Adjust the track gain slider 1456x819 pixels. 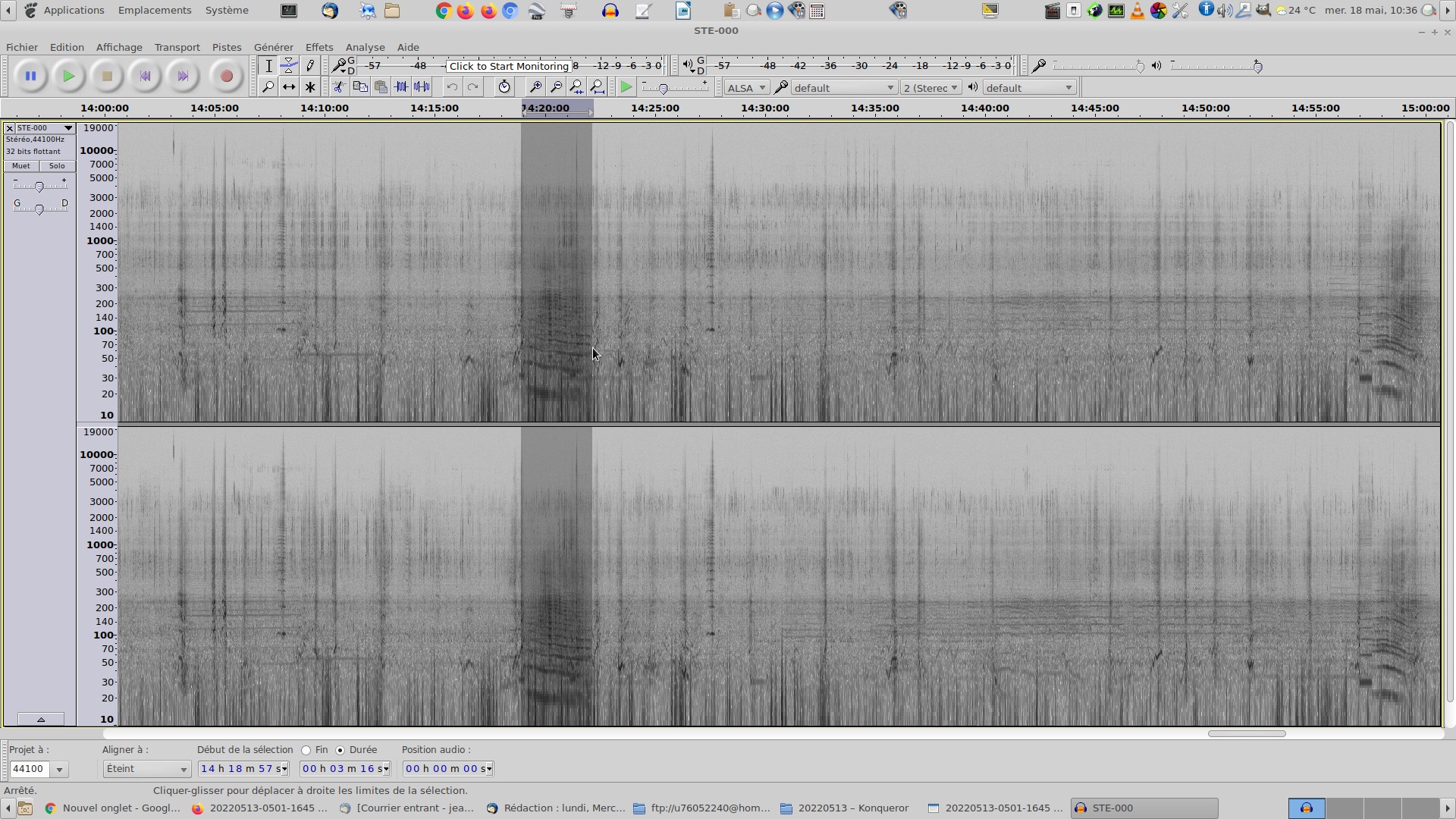coord(39,186)
